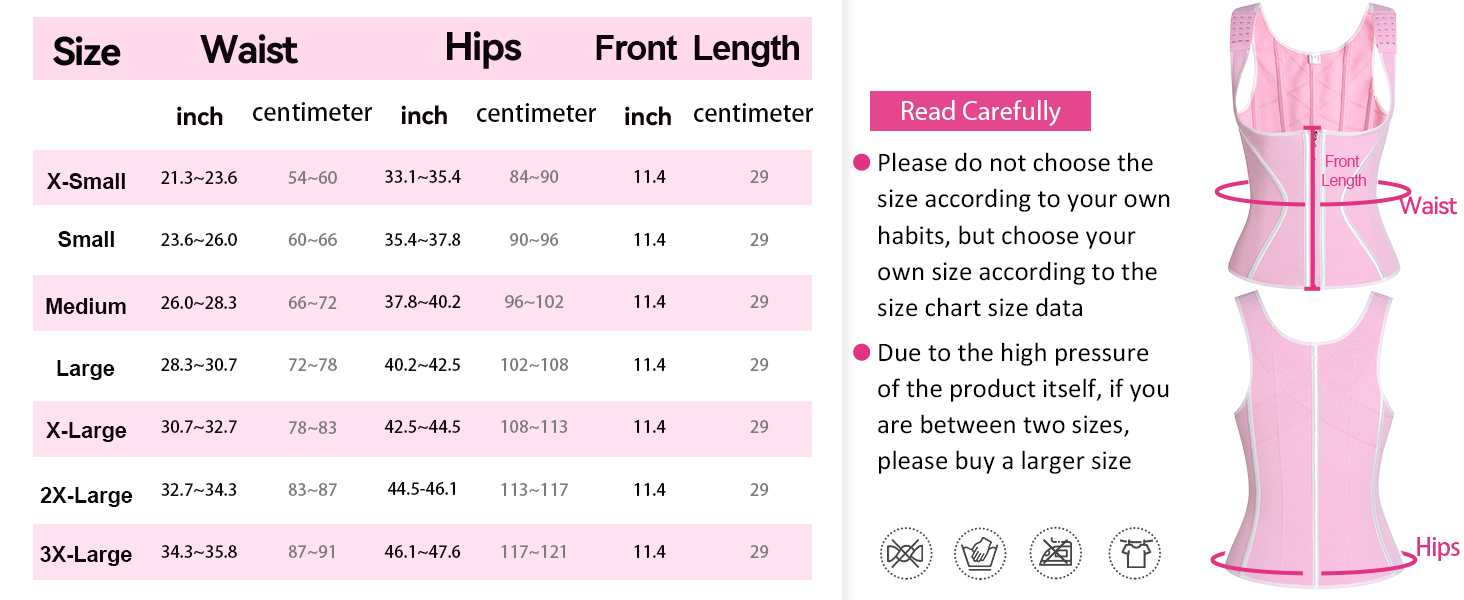Click the Waist label beside the vest
1464x600 pixels.
[x=1428, y=206]
